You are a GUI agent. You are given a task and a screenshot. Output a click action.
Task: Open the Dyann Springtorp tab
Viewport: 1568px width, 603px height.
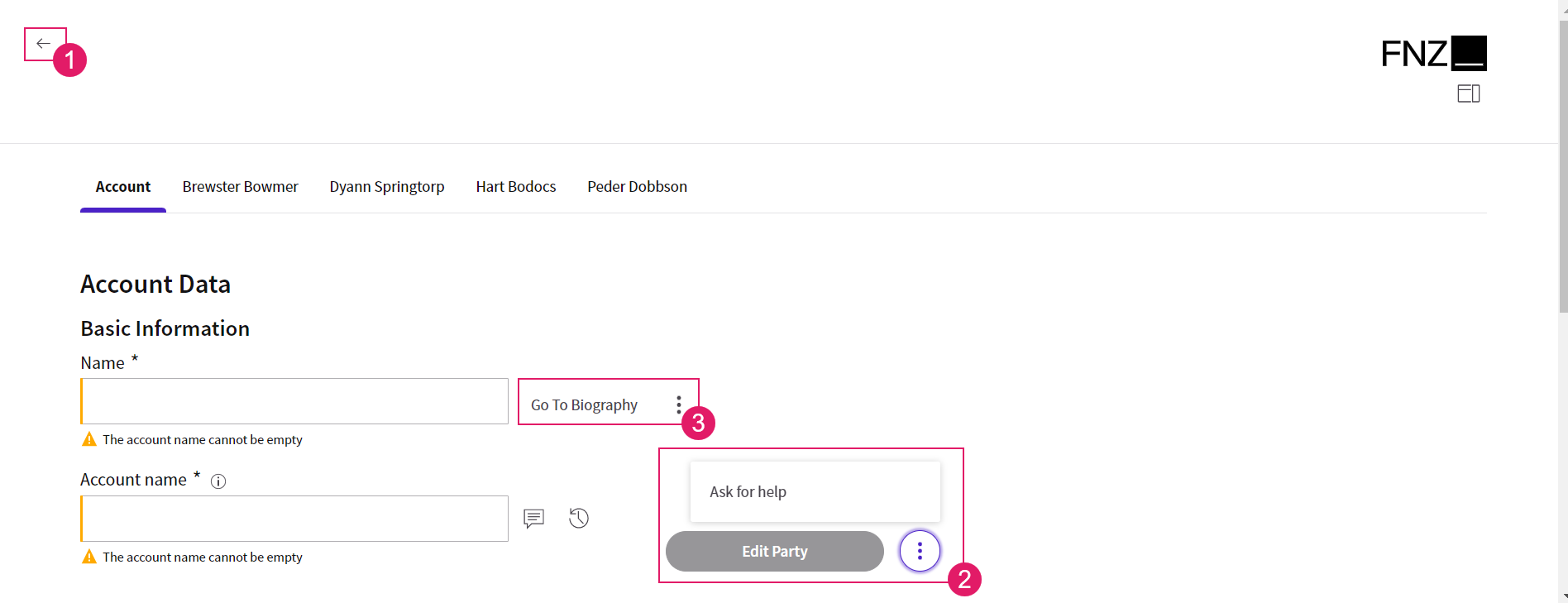point(387,187)
